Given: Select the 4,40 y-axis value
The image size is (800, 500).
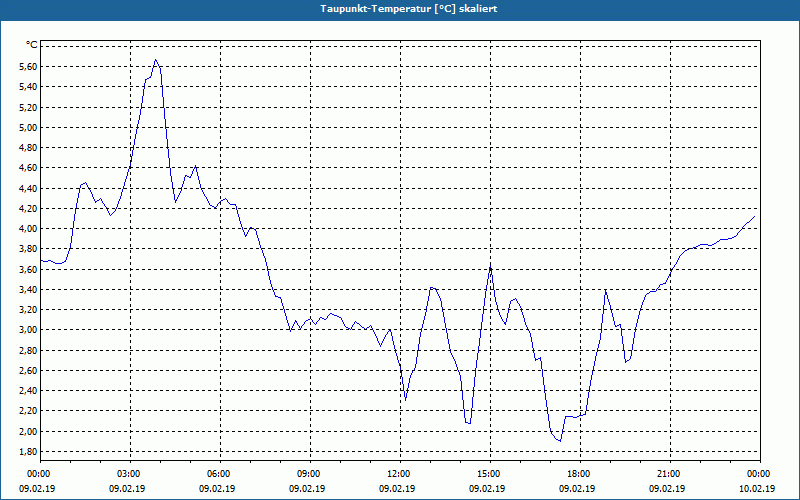Looking at the screenshot, I should [29, 188].
